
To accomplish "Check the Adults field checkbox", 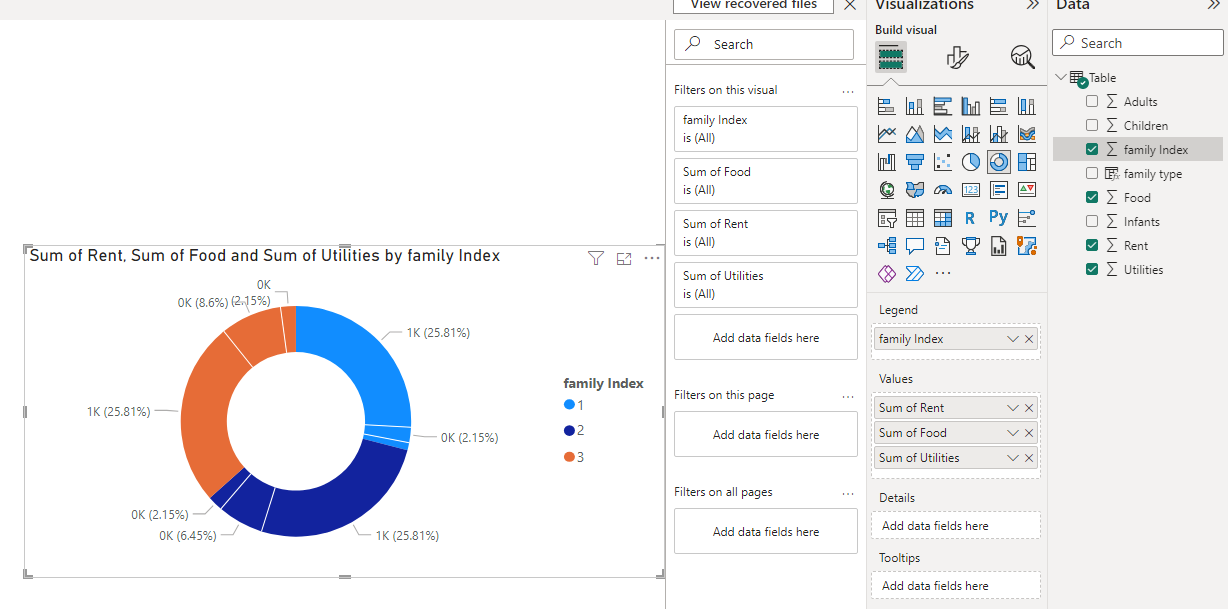I will click(1092, 101).
